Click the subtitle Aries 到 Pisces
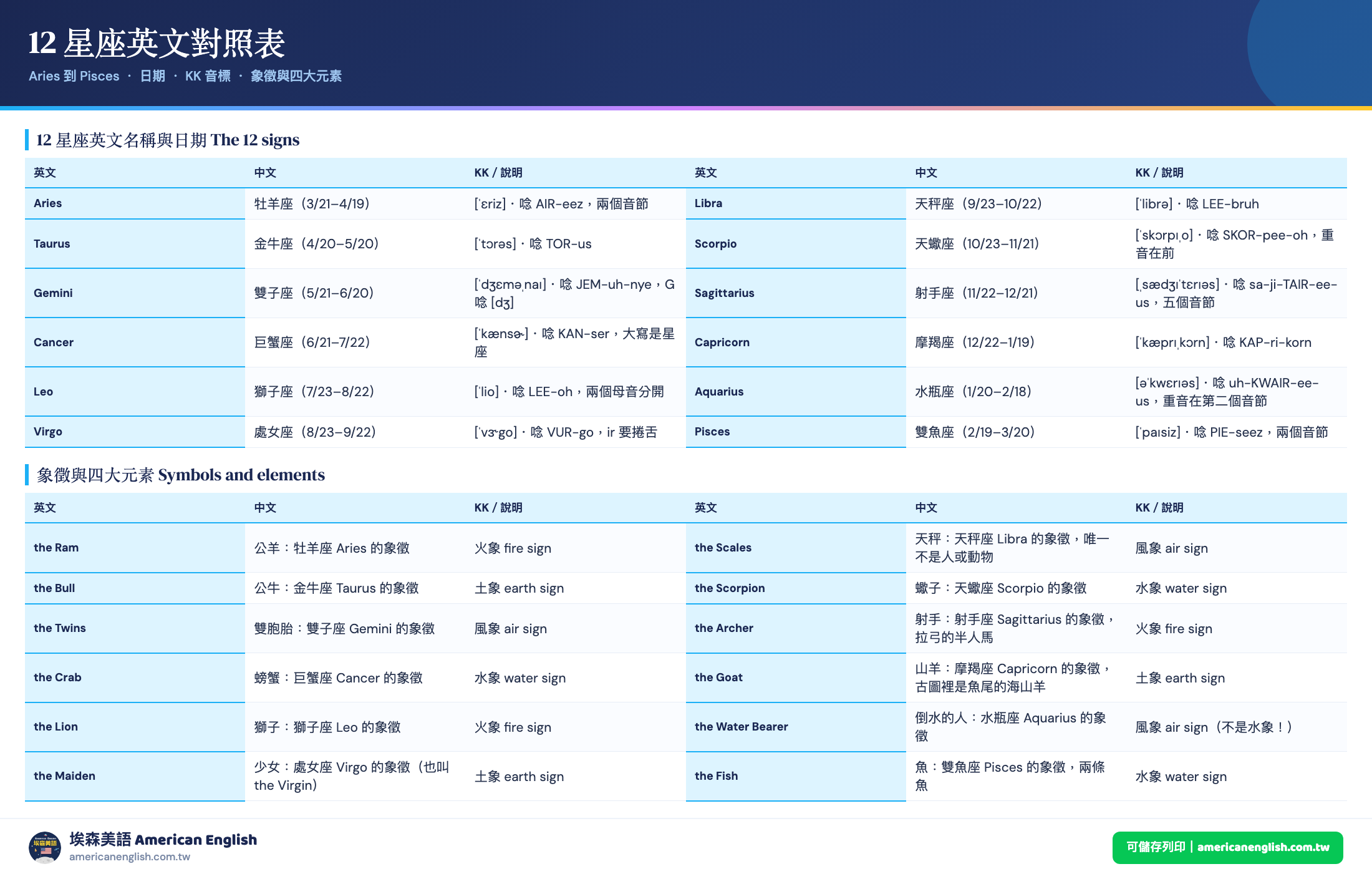 (x=74, y=76)
